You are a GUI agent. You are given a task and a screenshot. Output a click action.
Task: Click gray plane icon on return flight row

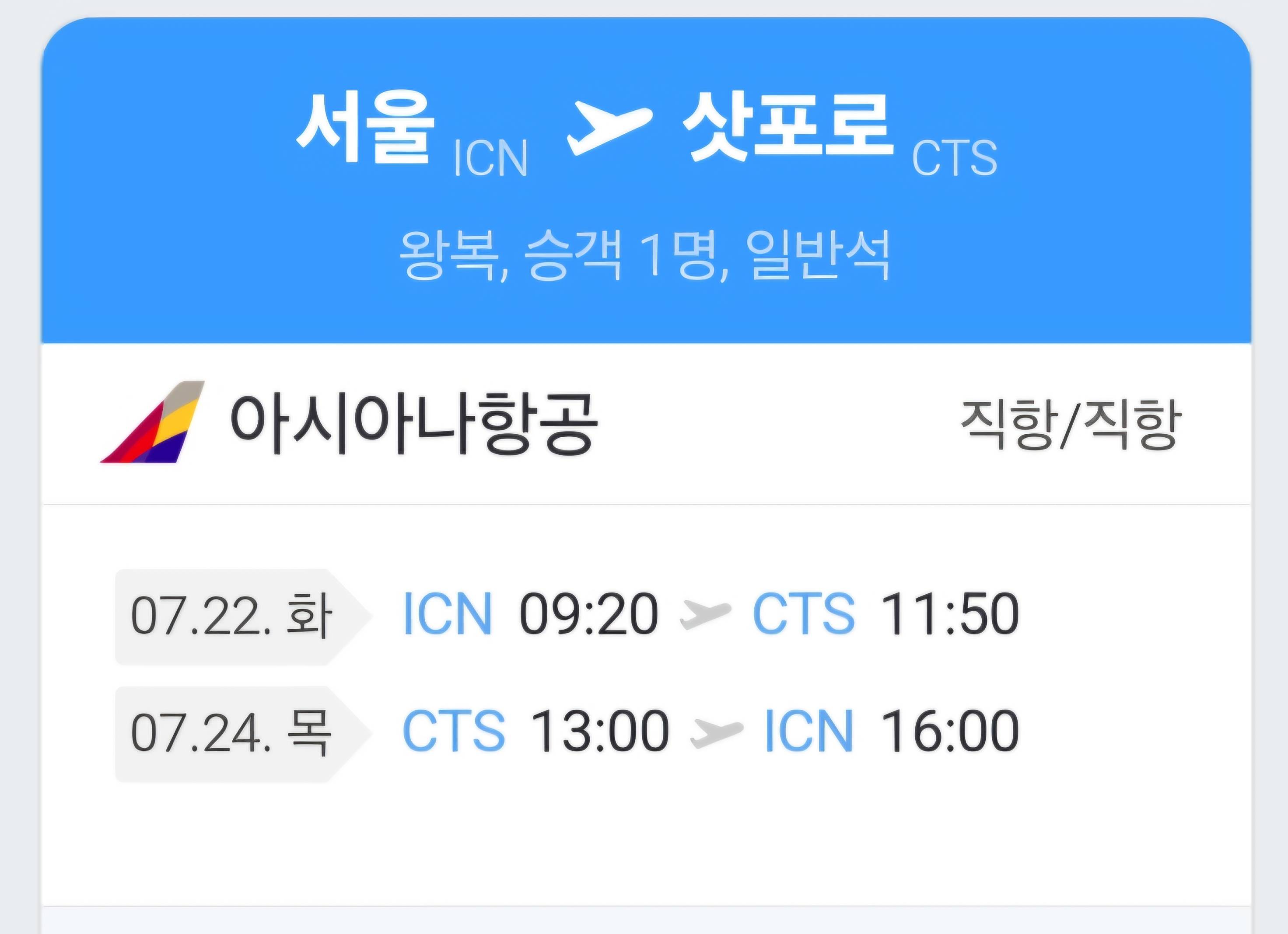coord(716,732)
